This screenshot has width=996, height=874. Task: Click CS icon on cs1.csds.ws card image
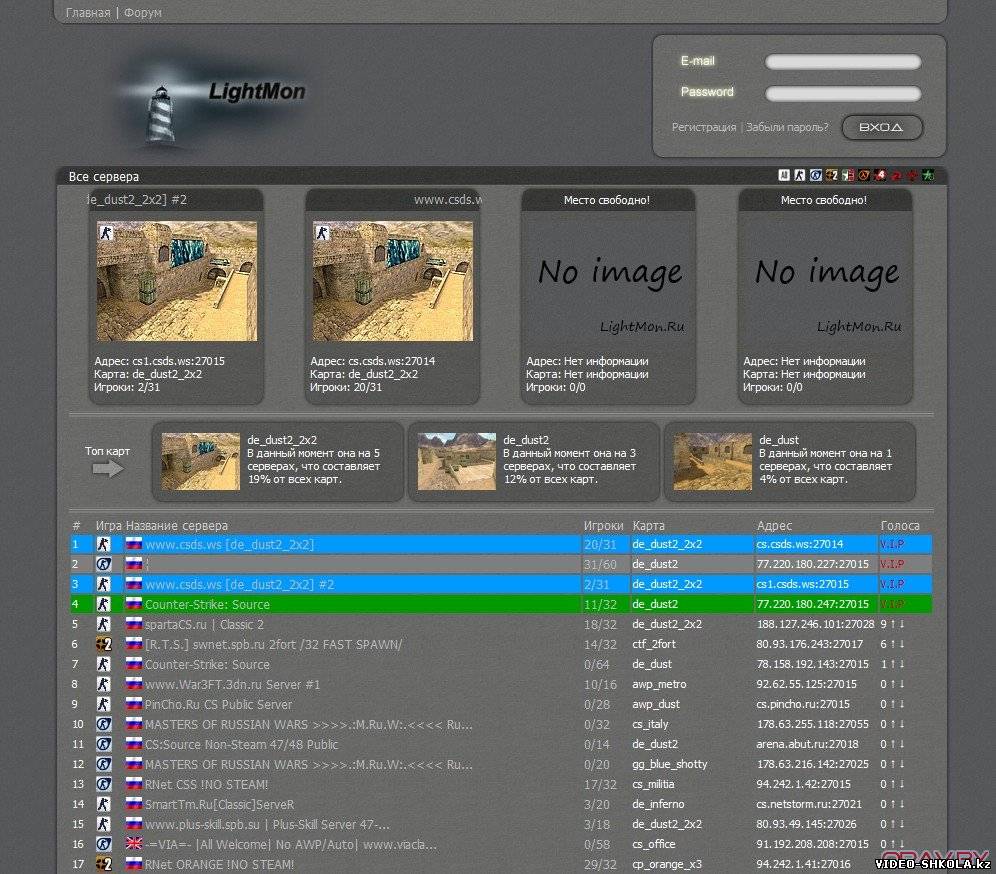[x=105, y=233]
